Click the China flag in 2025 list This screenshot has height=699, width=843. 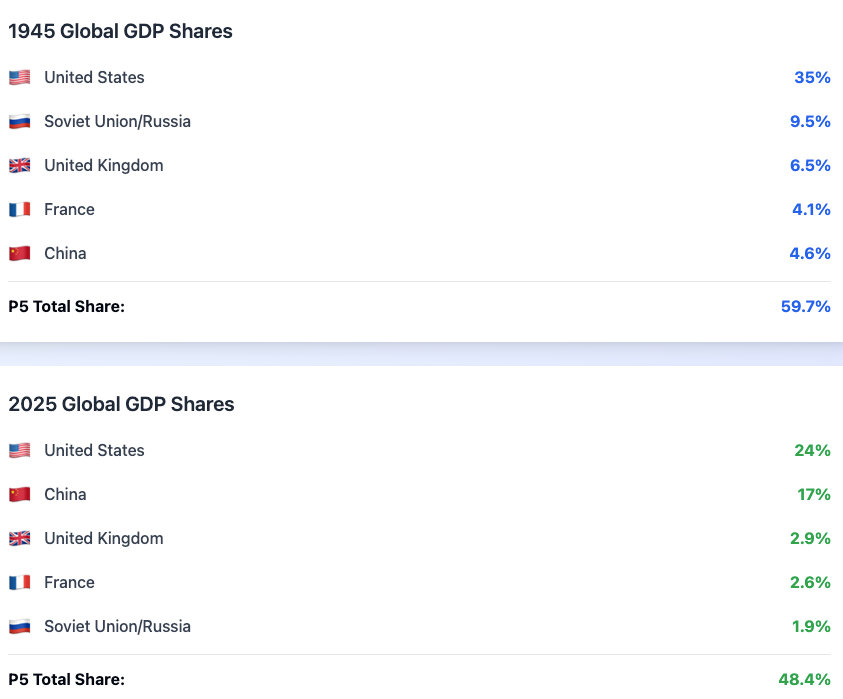tap(19, 495)
